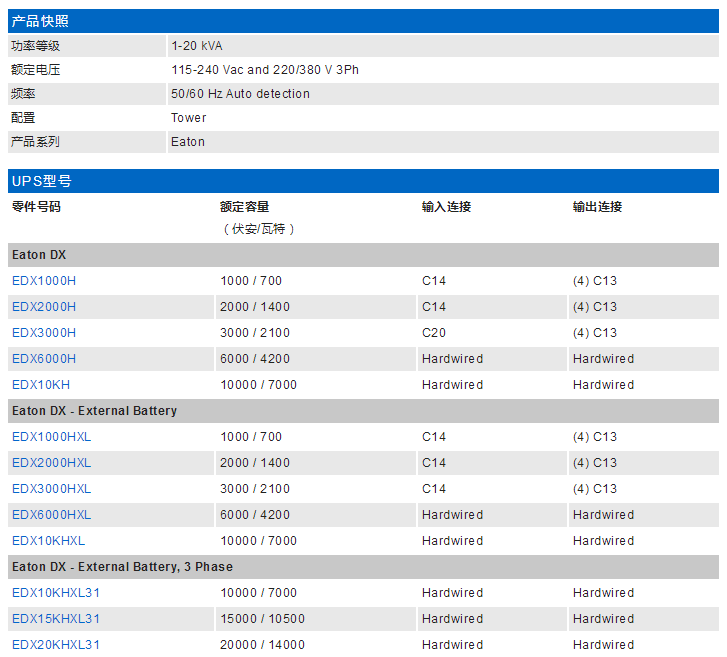Select the EDX3000HXL link
The image size is (727, 657).
pos(51,489)
